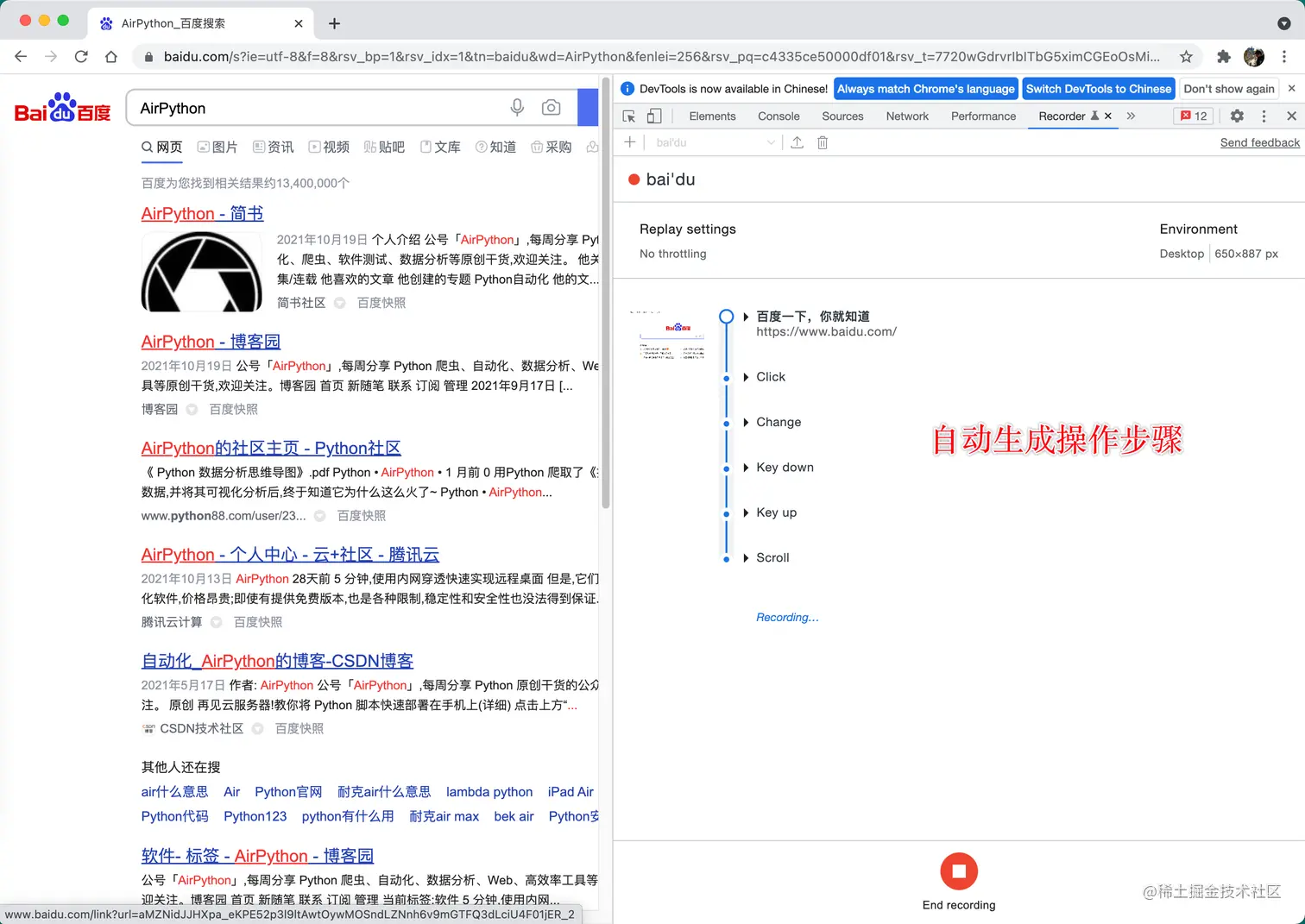
Task: Show more DevTools tabs chevron
Action: tap(1131, 116)
